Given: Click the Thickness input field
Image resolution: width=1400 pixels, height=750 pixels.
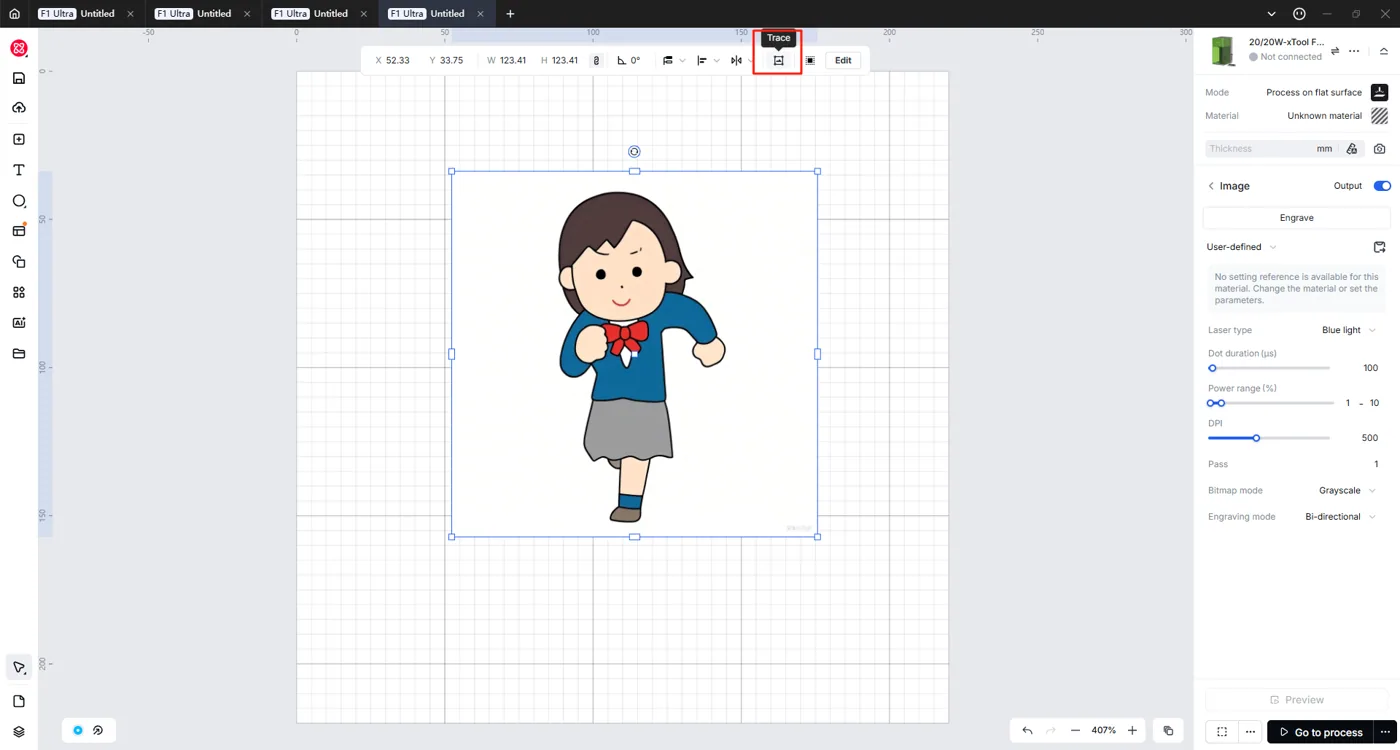Looking at the screenshot, I should [x=1272, y=149].
